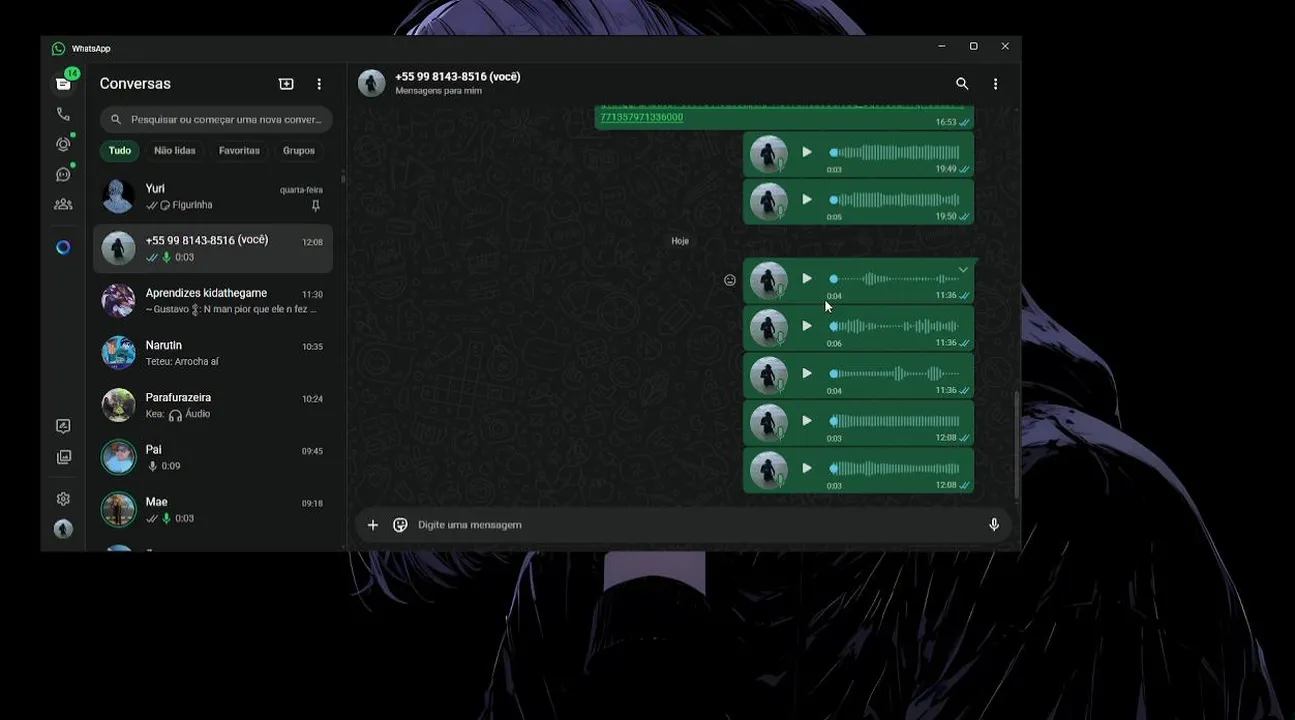This screenshot has width=1295, height=720.
Task: Open the 771357971336000 link in message
Action: pyautogui.click(x=641, y=117)
